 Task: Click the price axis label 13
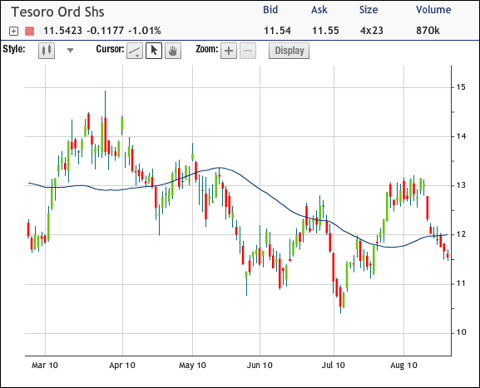(x=461, y=185)
